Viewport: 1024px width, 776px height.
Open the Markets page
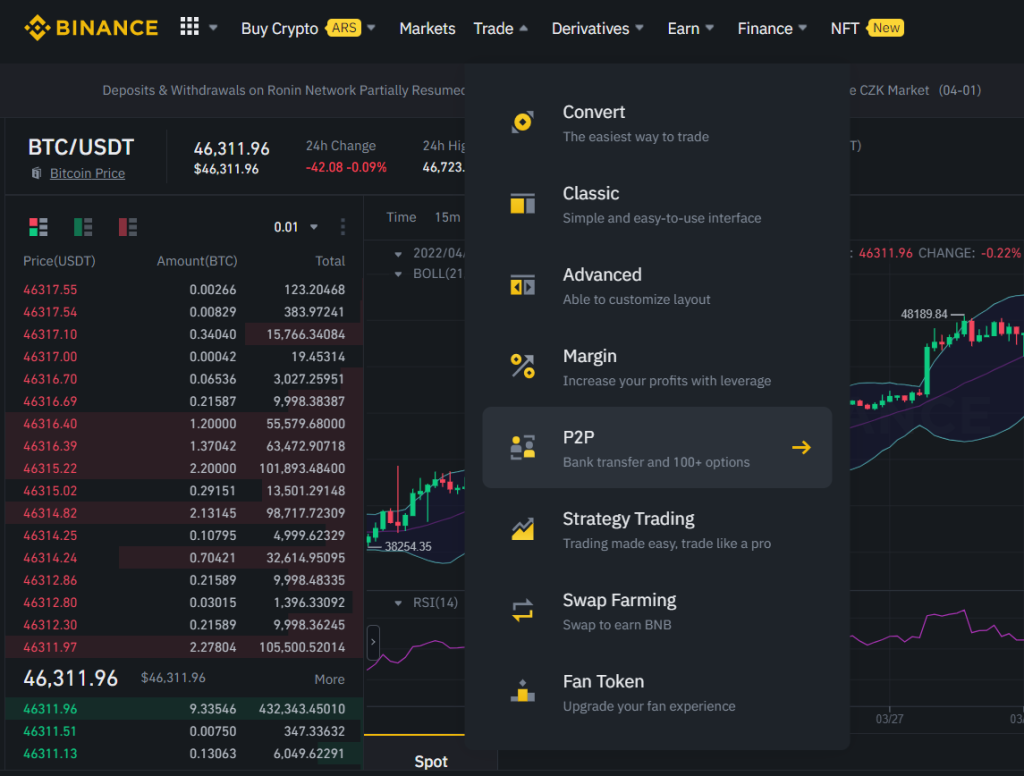(x=427, y=29)
